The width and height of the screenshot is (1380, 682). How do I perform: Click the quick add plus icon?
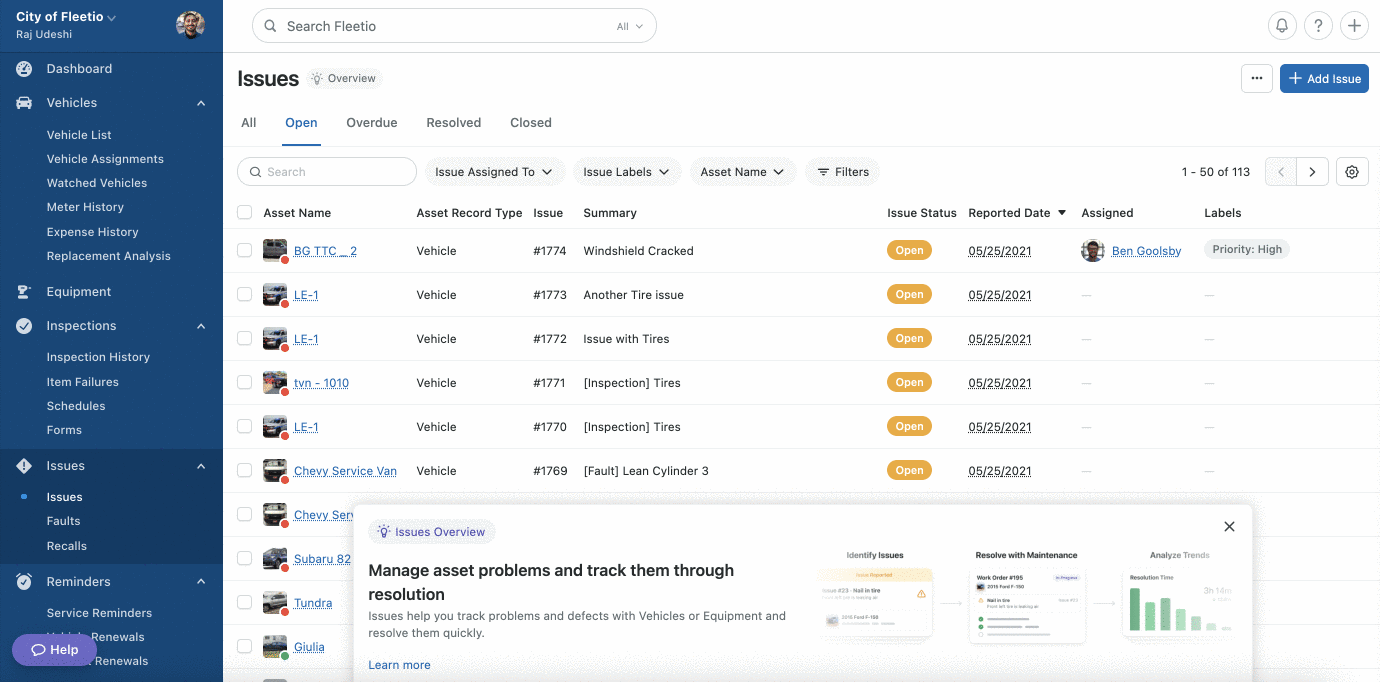tap(1354, 26)
